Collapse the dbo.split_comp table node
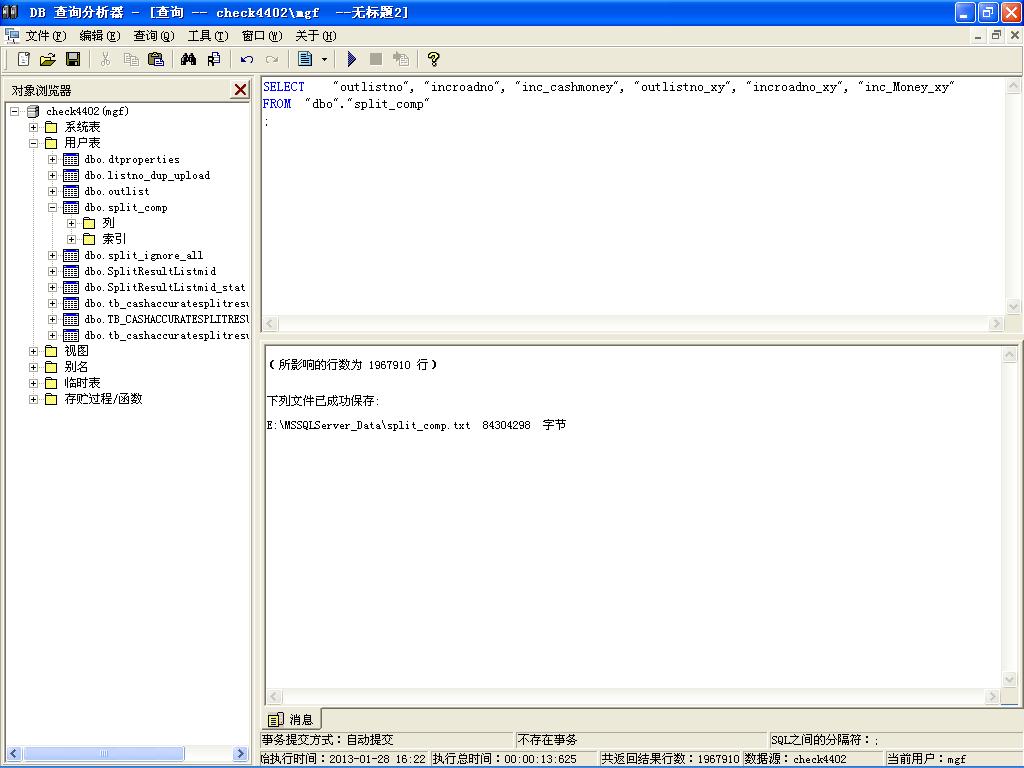This screenshot has width=1024, height=768. (x=52, y=207)
